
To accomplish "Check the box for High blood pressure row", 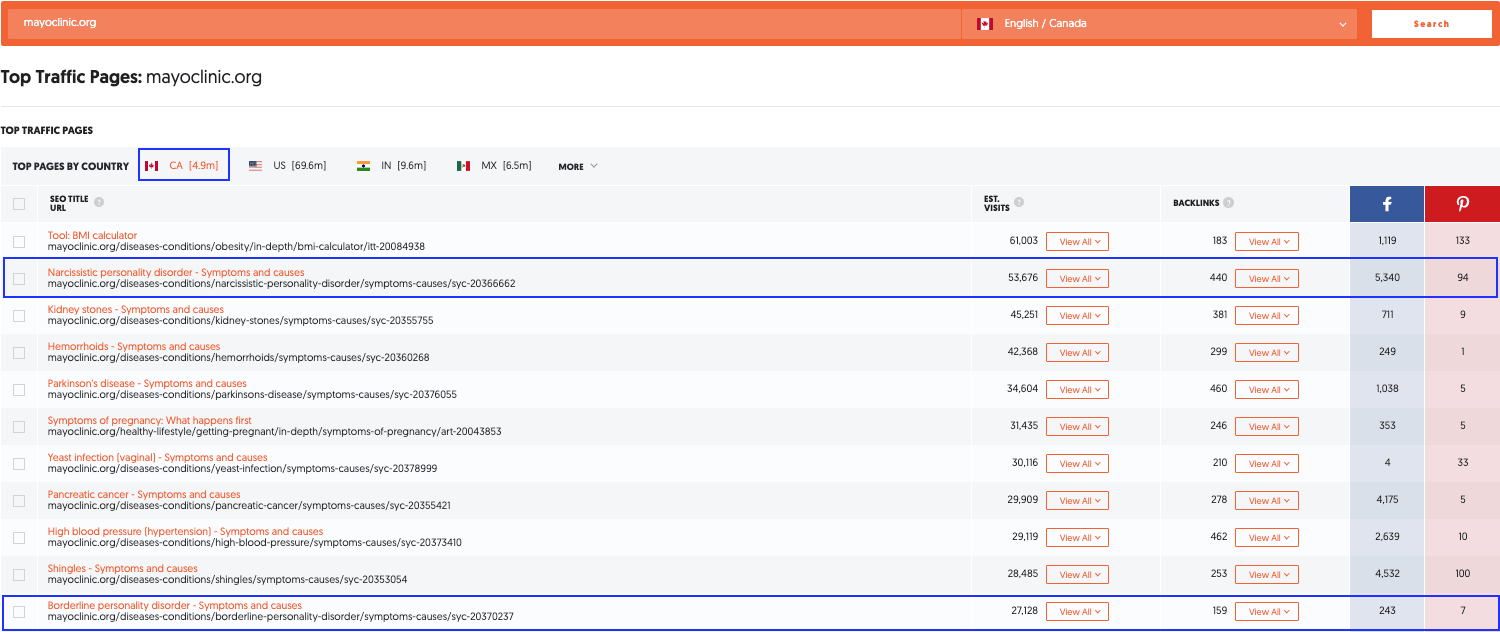I will coord(19,537).
